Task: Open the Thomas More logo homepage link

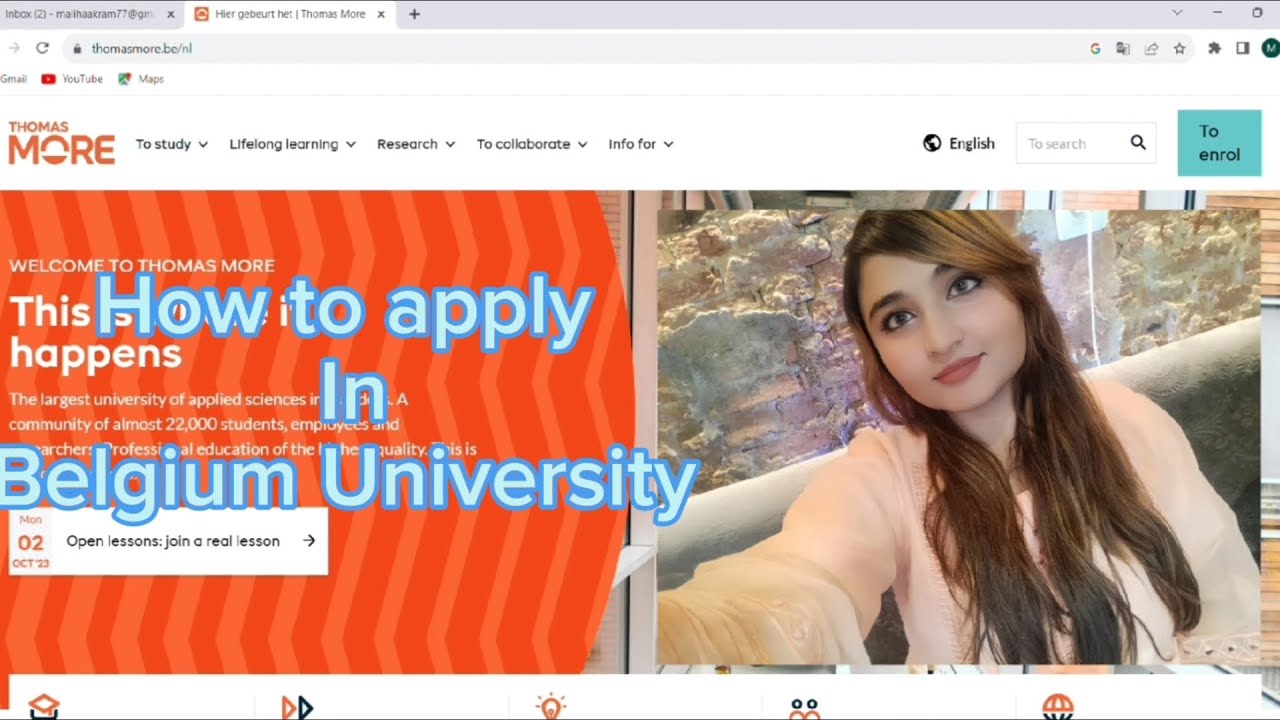Action: tap(62, 143)
